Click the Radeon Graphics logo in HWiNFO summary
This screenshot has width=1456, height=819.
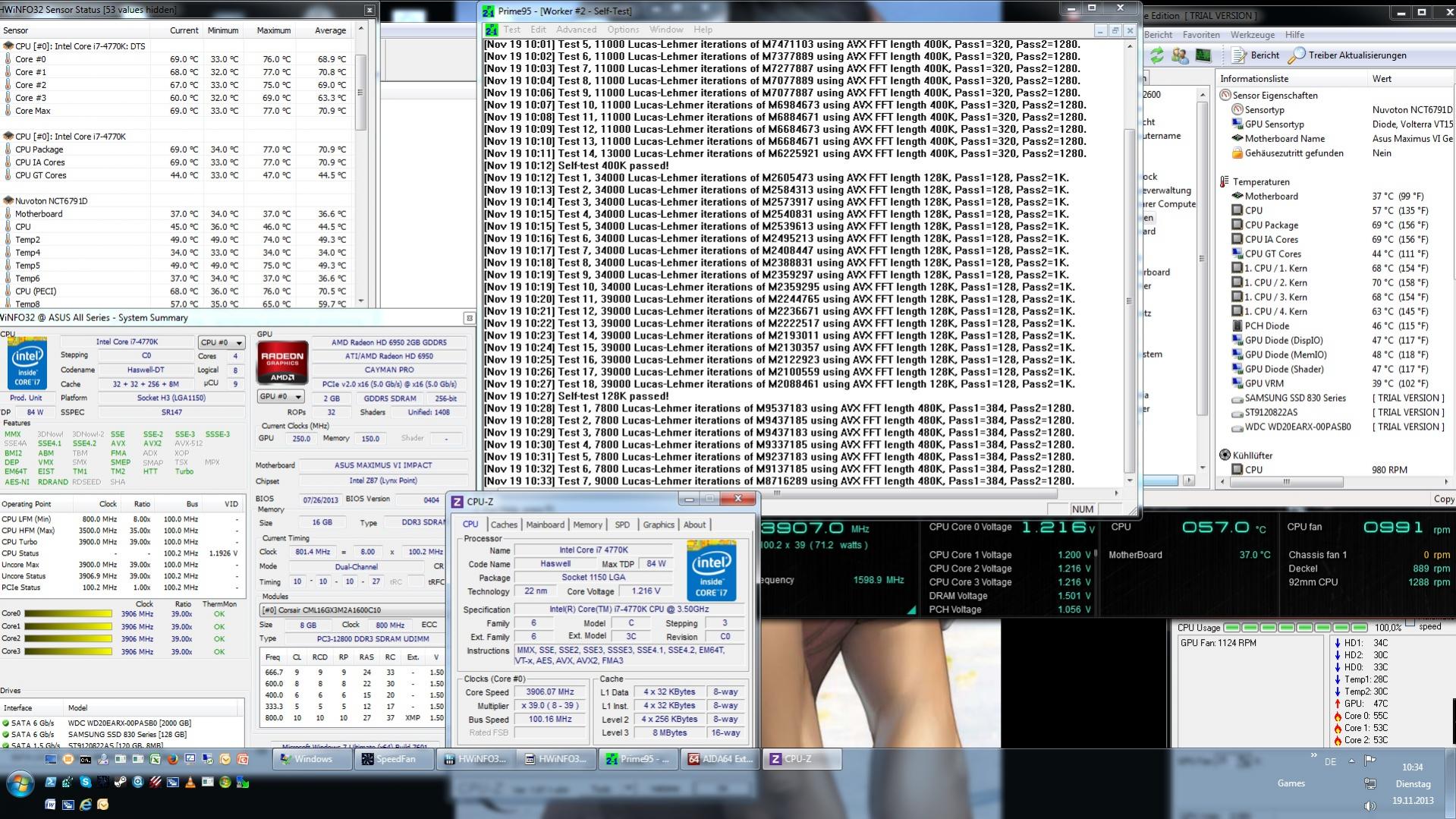click(x=282, y=363)
